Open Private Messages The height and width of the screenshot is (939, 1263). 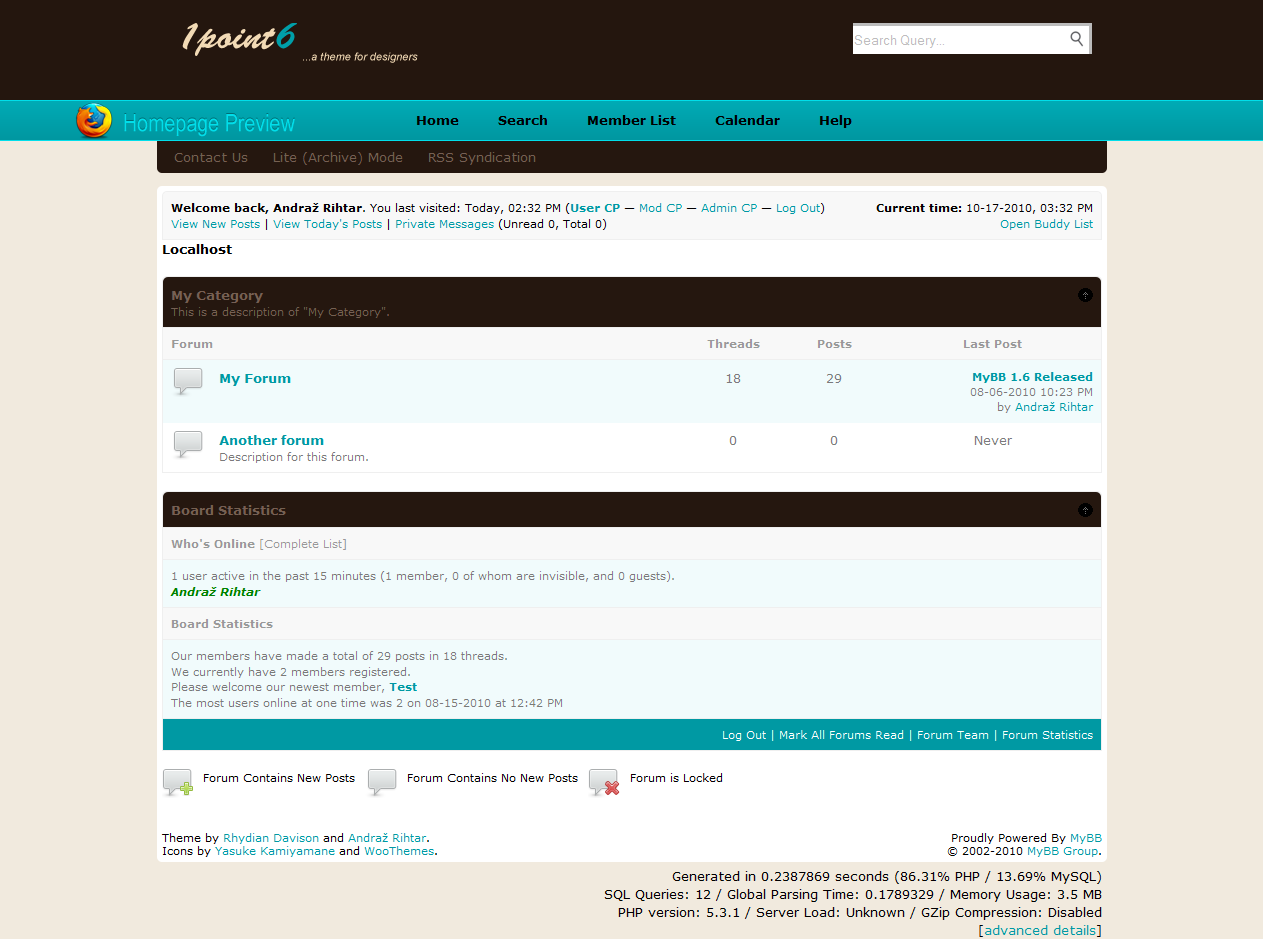coord(445,224)
